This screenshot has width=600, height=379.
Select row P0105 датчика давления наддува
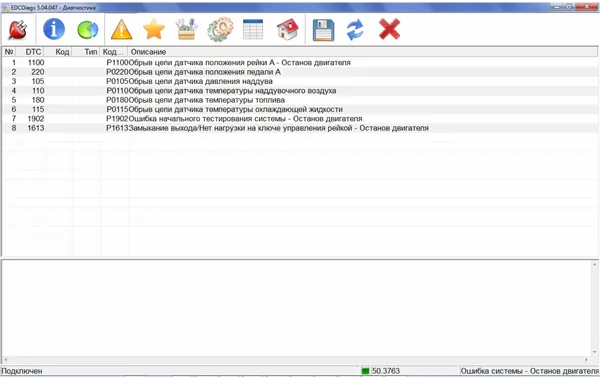300,81
